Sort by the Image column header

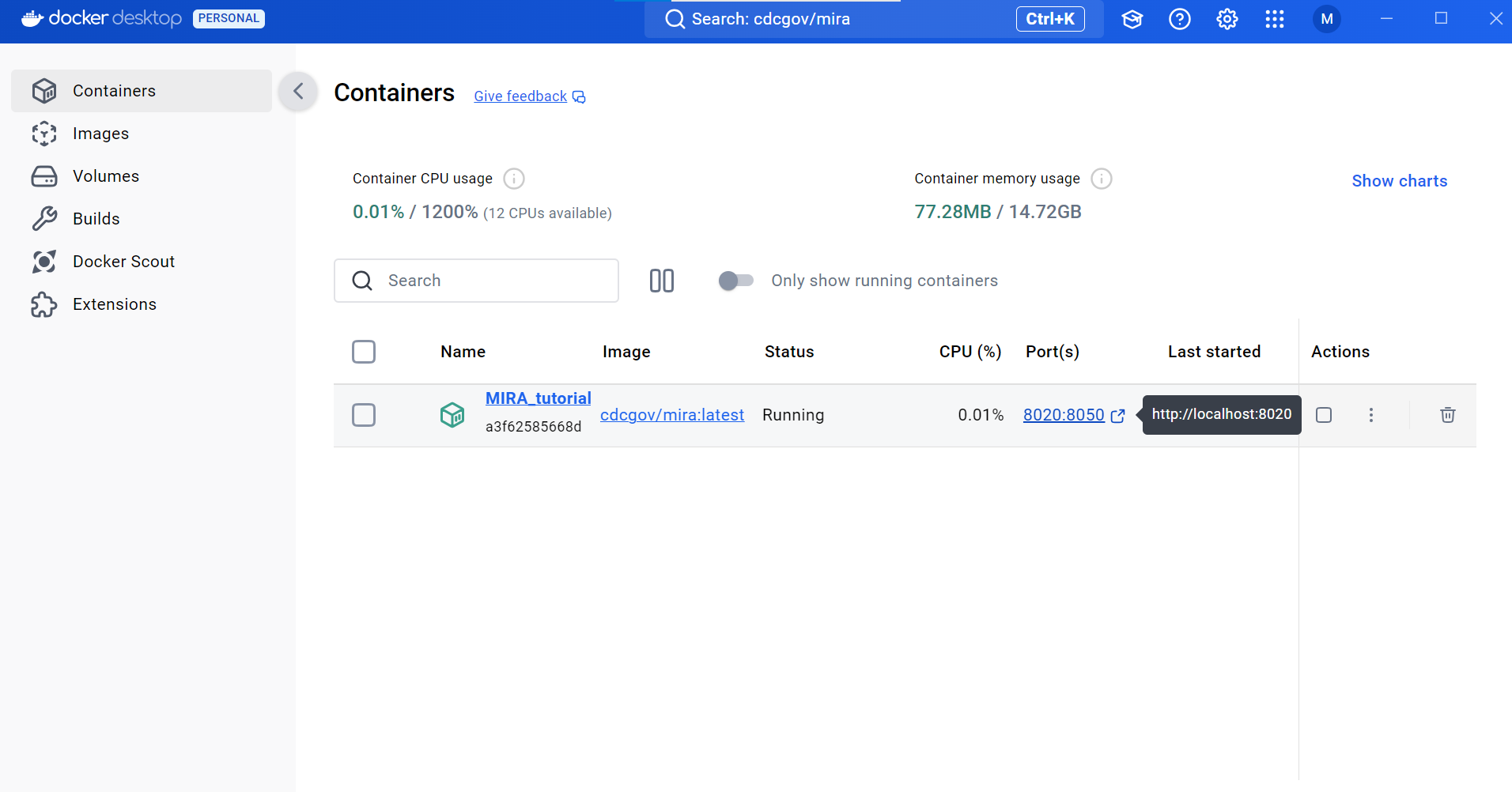pyautogui.click(x=626, y=352)
